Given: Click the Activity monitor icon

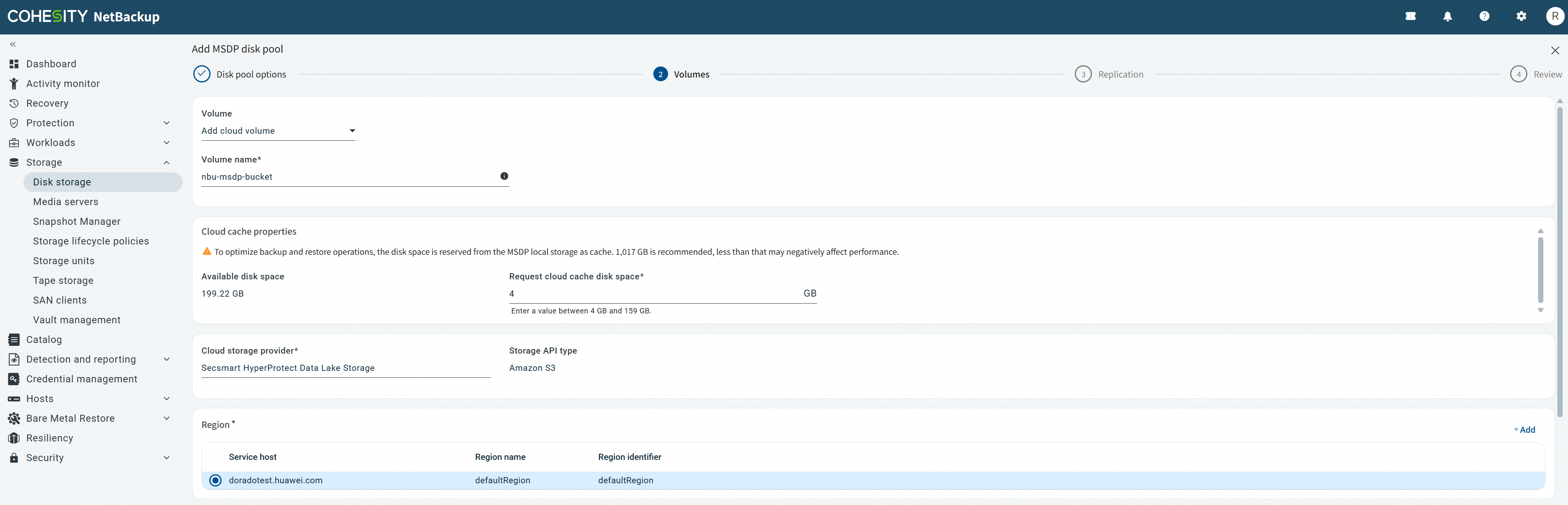Looking at the screenshot, I should coord(14,83).
